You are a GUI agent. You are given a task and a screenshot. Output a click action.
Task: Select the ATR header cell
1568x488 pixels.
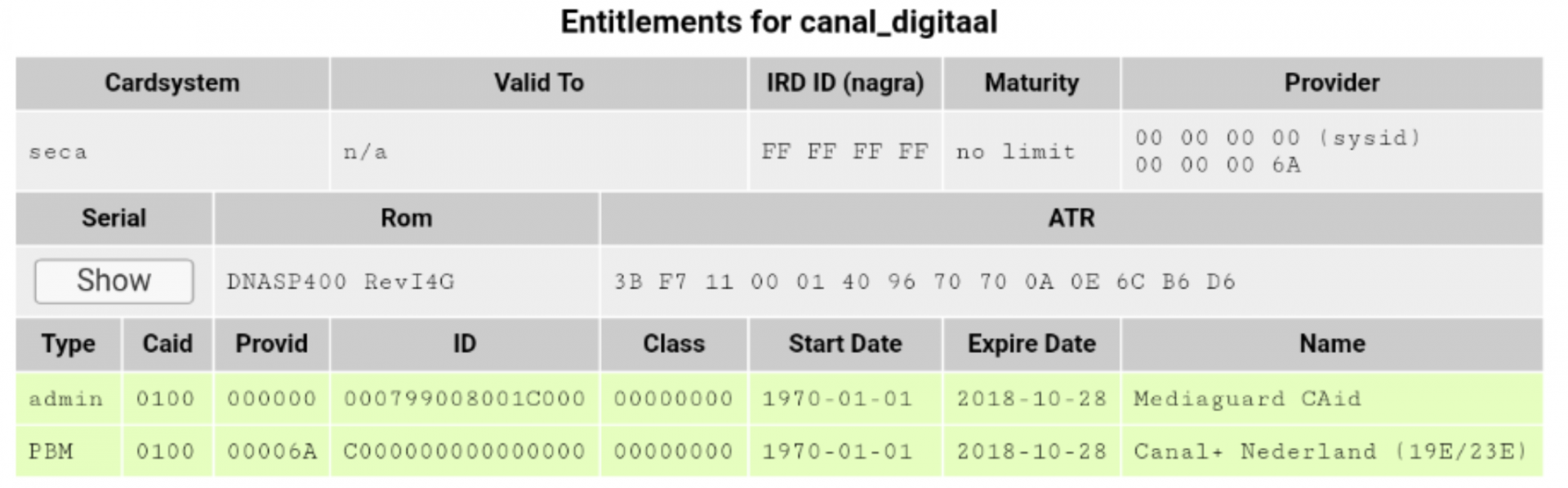coord(1071,218)
